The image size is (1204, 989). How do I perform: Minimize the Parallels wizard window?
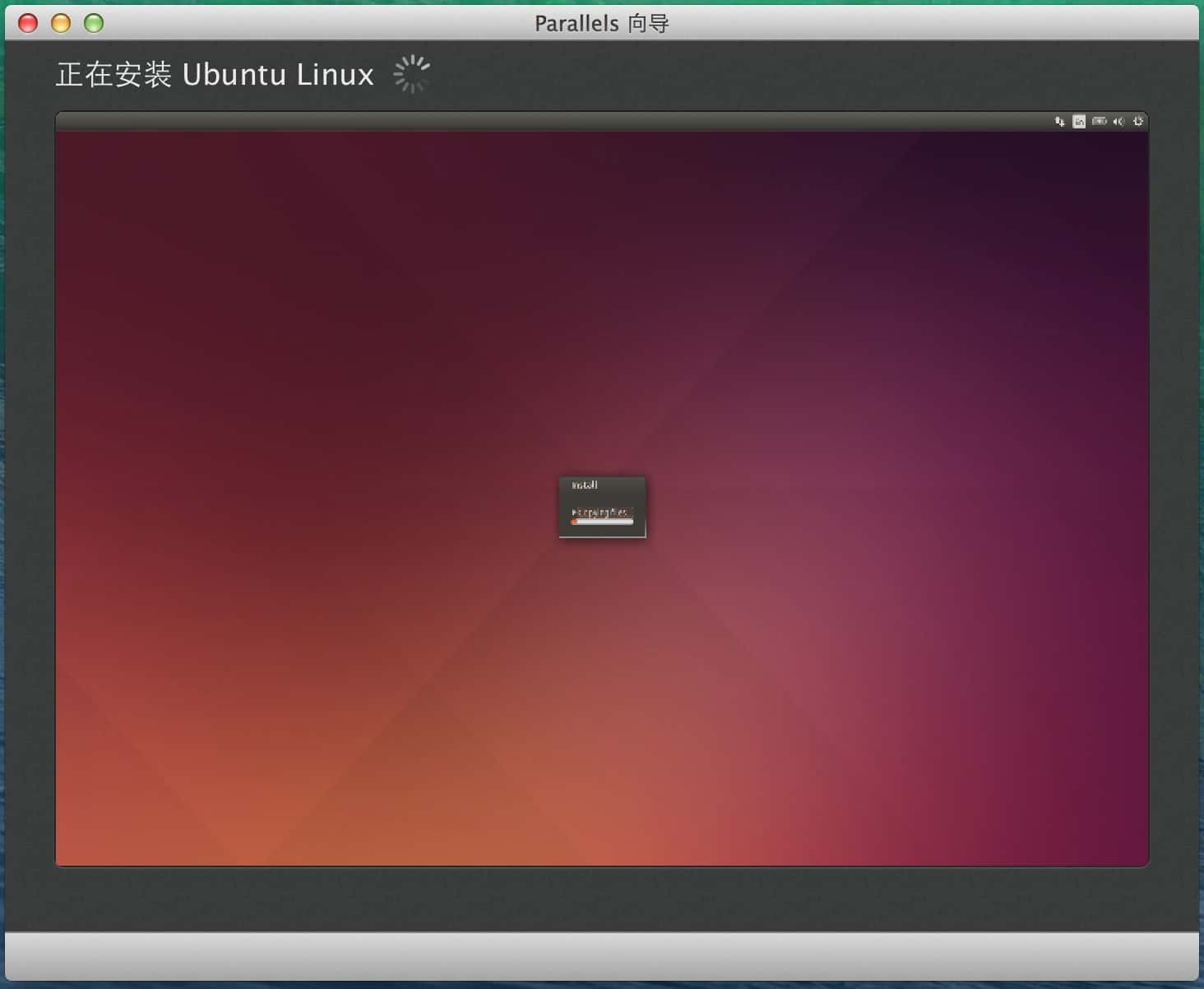61,23
